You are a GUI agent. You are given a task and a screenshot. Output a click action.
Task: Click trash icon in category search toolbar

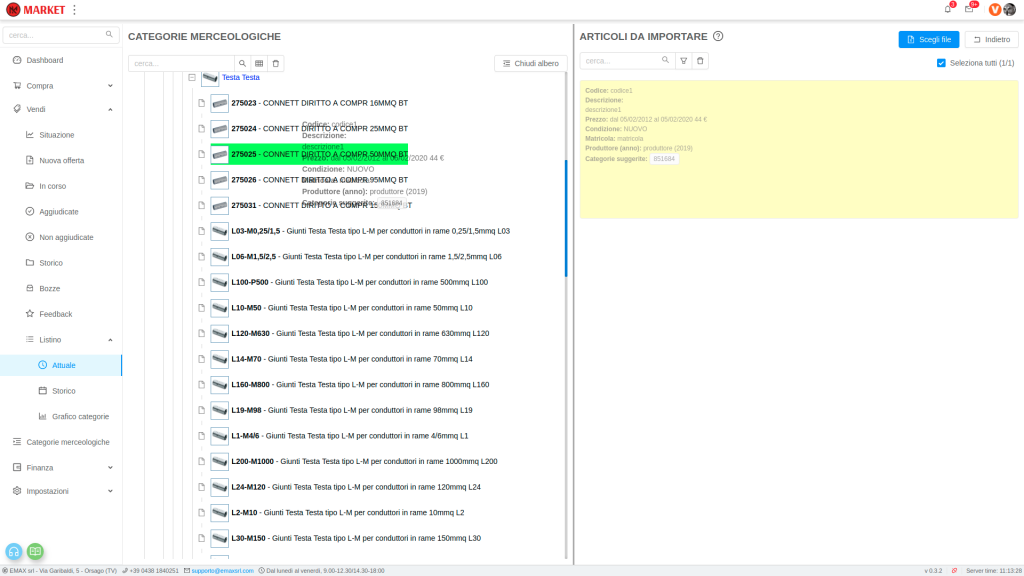[276, 63]
